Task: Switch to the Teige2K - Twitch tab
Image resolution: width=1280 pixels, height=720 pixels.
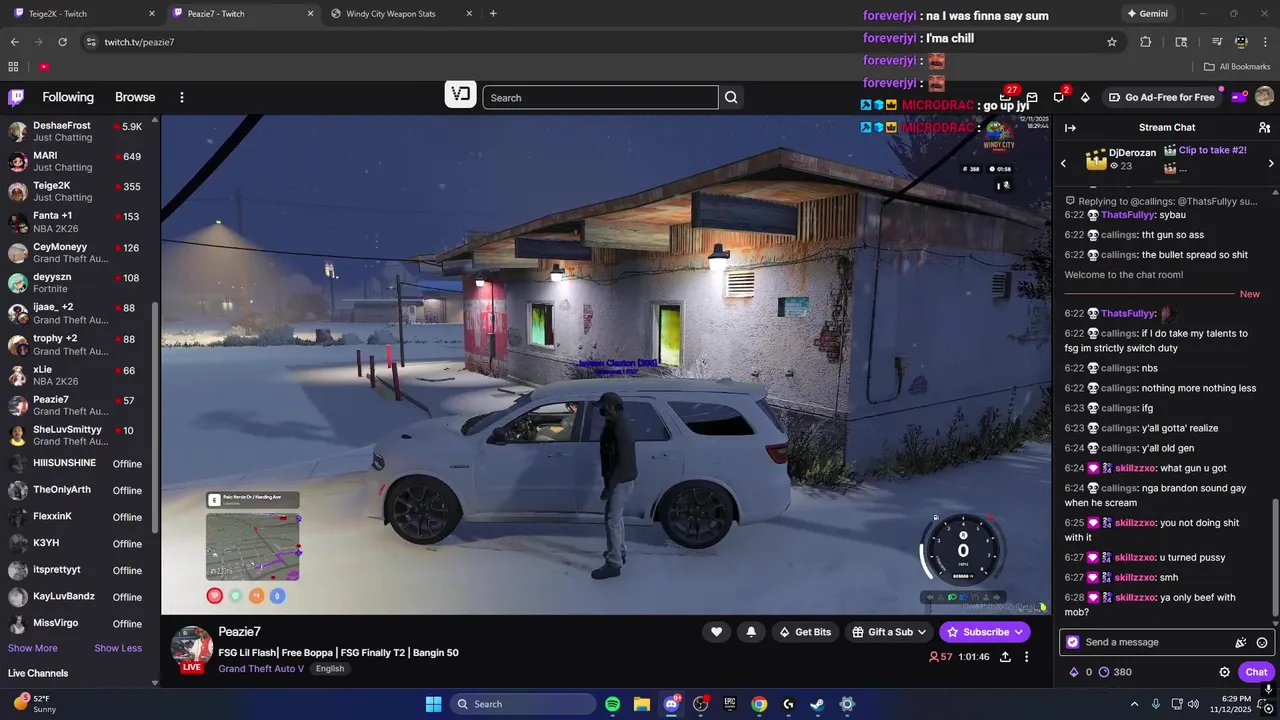Action: (x=82, y=13)
